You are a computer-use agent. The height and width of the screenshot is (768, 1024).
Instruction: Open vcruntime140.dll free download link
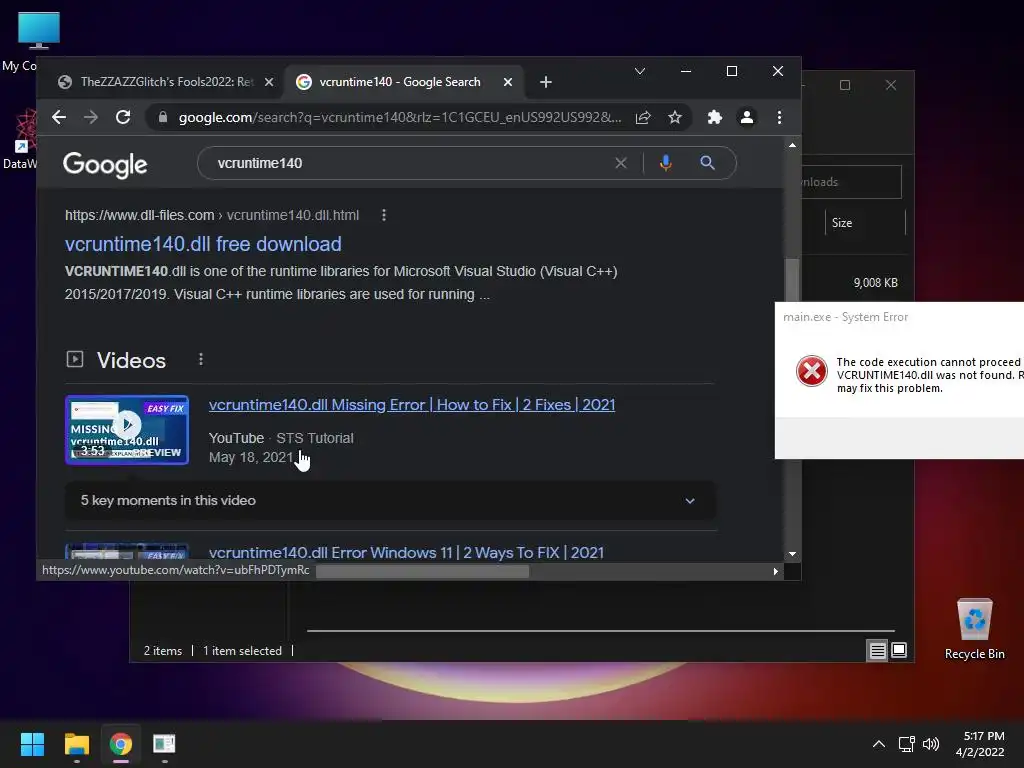point(203,244)
